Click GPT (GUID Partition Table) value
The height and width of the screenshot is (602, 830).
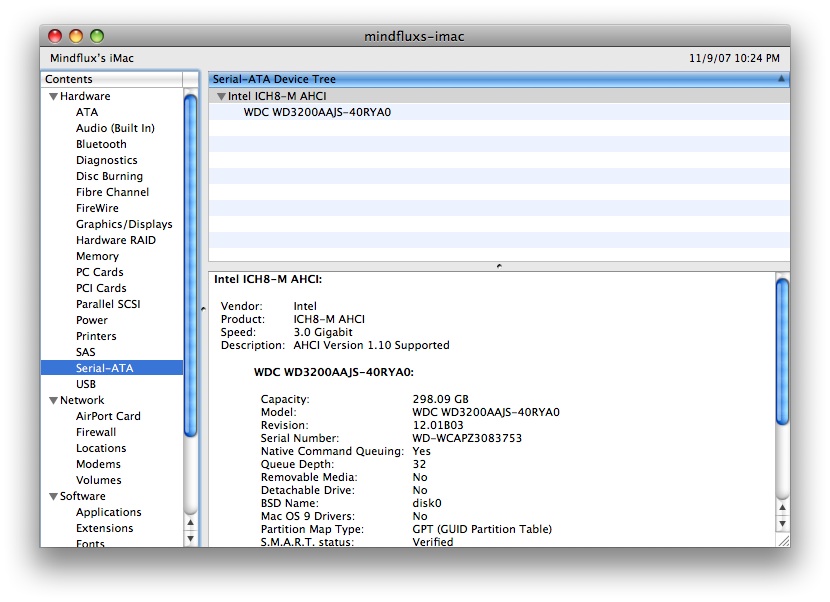coord(482,529)
